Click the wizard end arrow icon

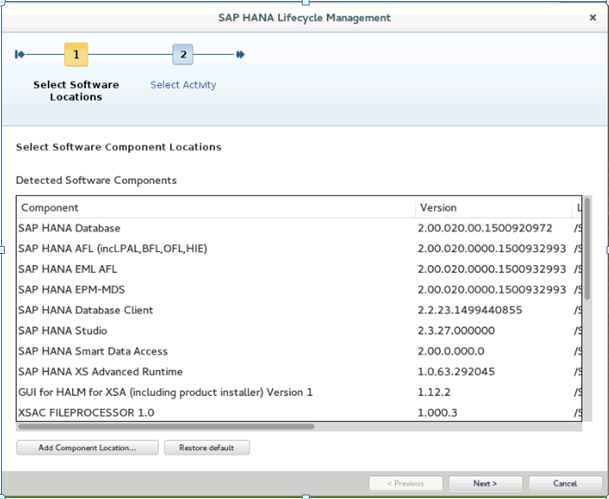[x=240, y=55]
